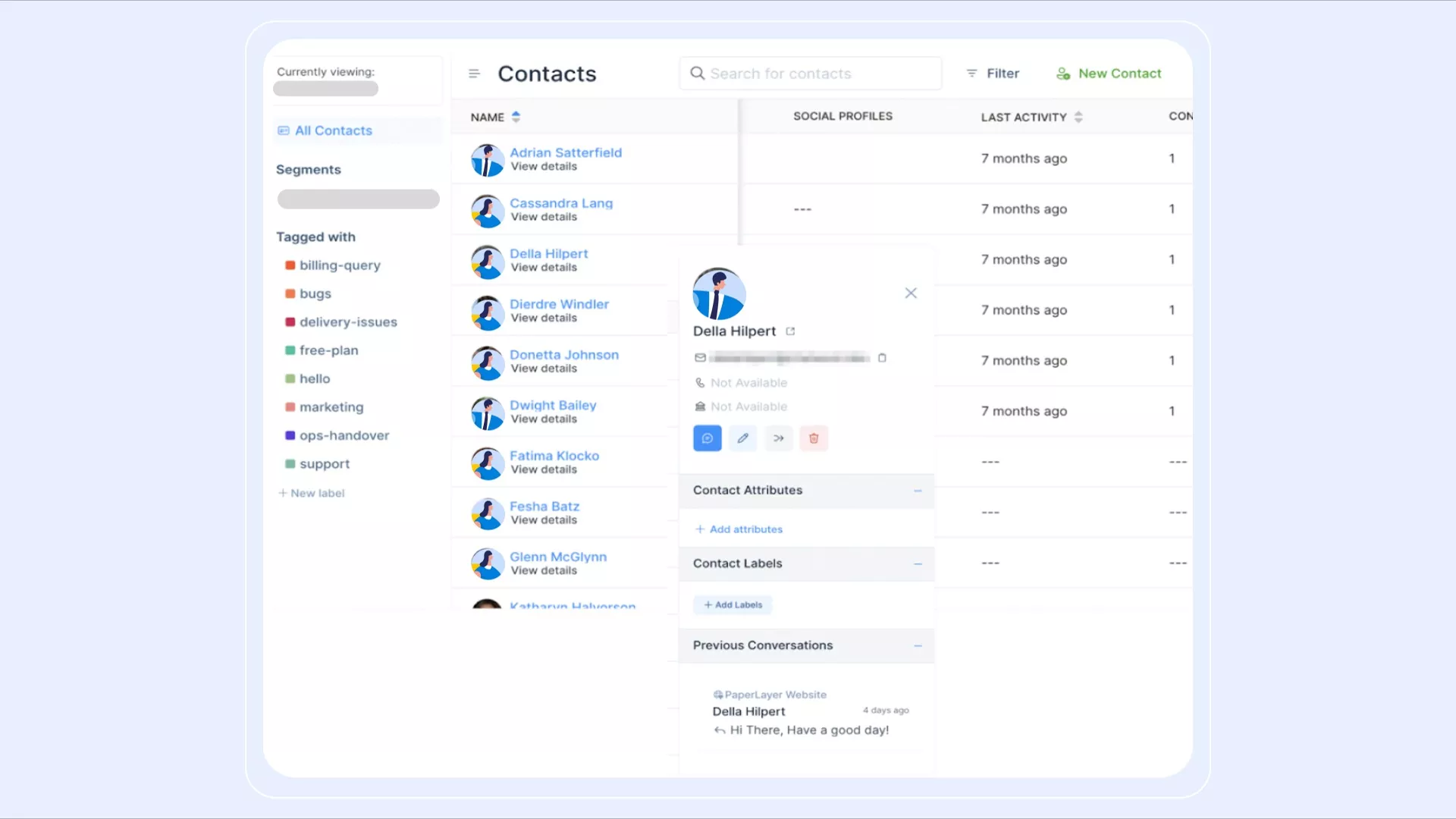This screenshot has height=819, width=1456.
Task: Sort by Last Activity column arrows
Action: click(x=1078, y=117)
